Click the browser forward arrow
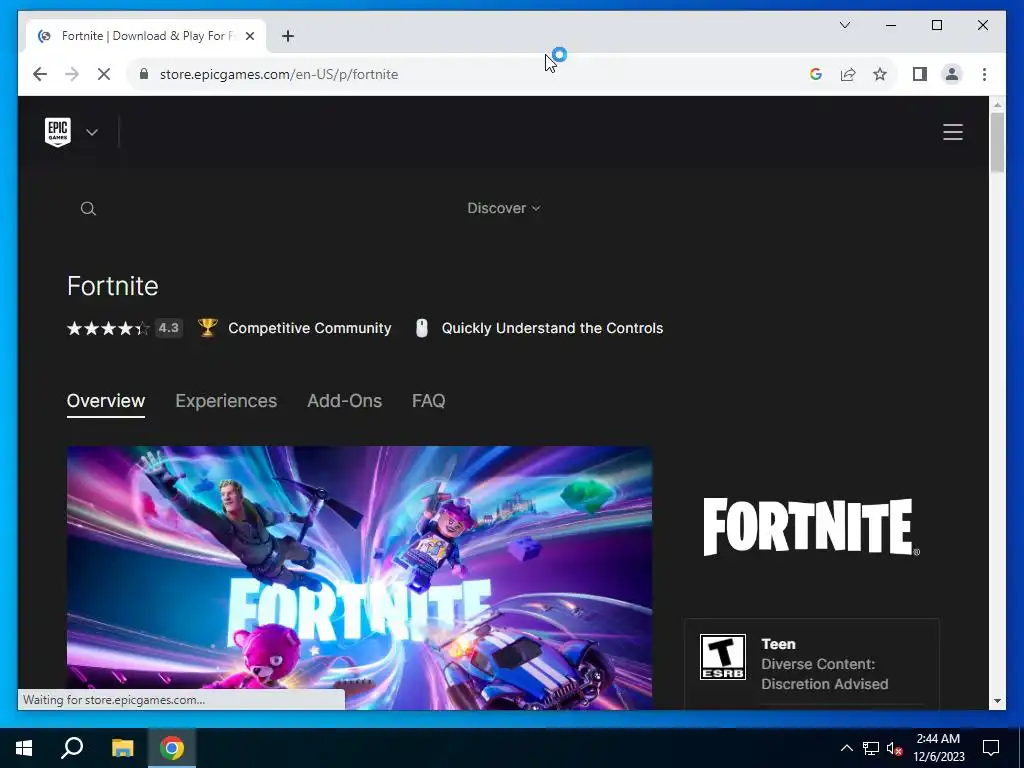1024x768 pixels. (72, 74)
